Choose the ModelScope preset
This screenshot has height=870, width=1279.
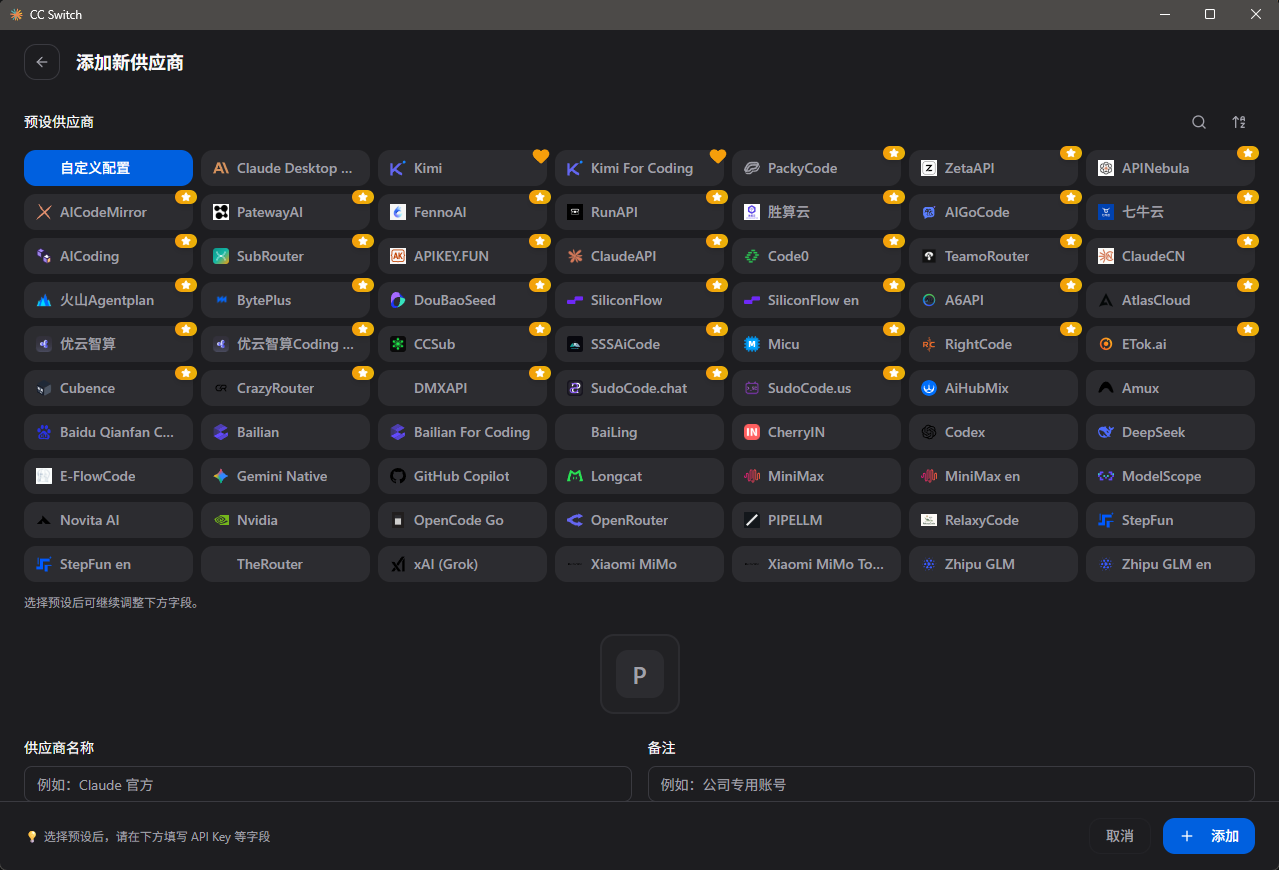[1170, 476]
